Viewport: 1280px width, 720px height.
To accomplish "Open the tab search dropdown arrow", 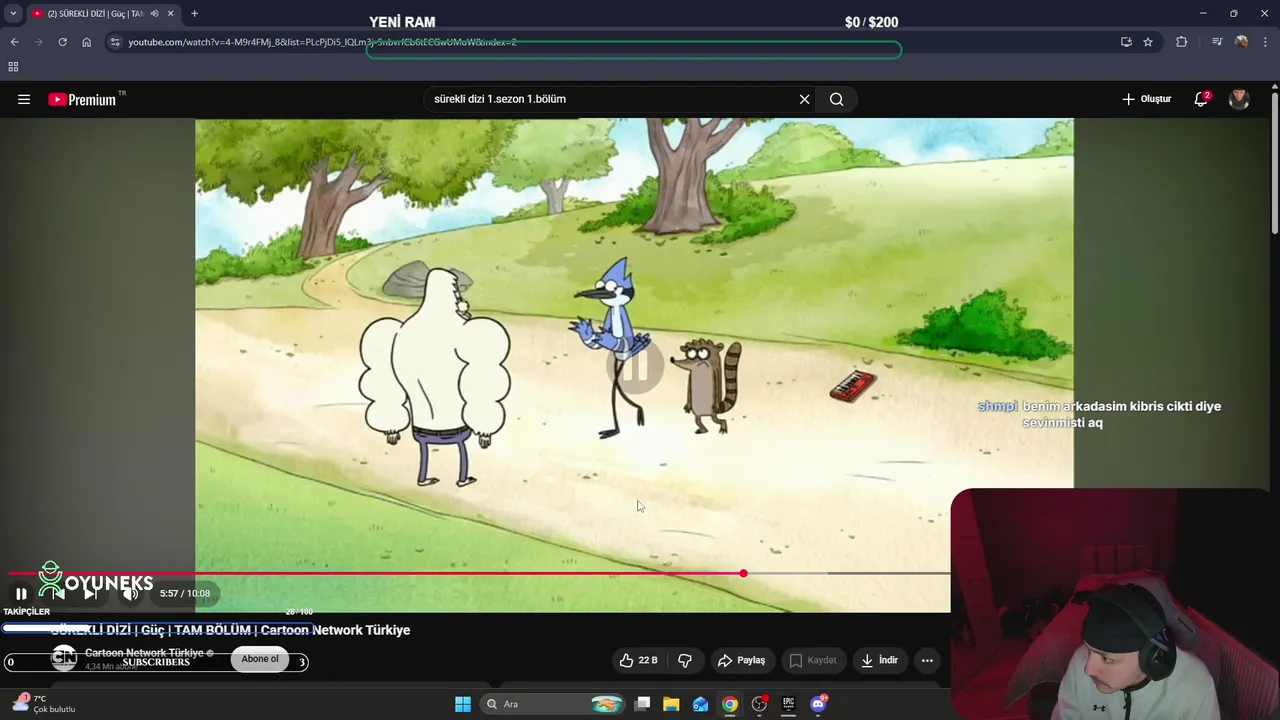I will click(x=13, y=13).
